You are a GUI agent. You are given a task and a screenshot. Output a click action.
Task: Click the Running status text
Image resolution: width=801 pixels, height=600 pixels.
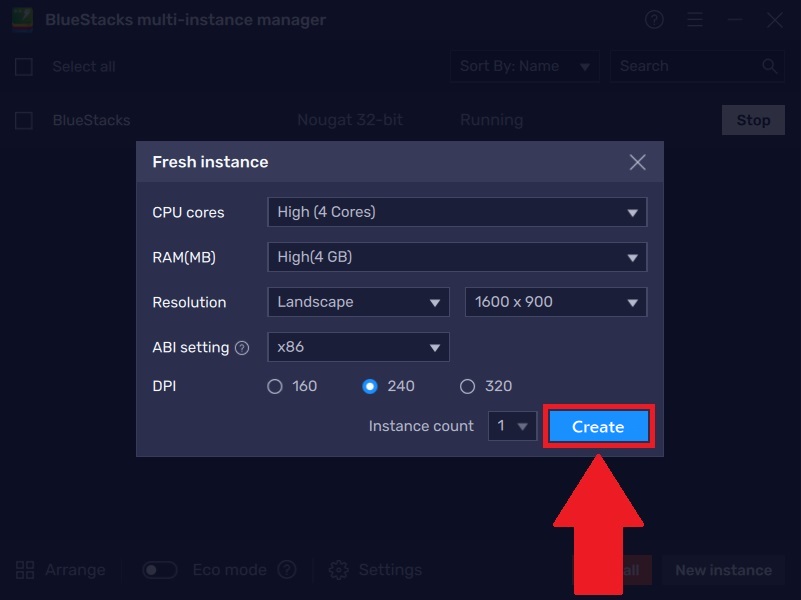pyautogui.click(x=491, y=120)
